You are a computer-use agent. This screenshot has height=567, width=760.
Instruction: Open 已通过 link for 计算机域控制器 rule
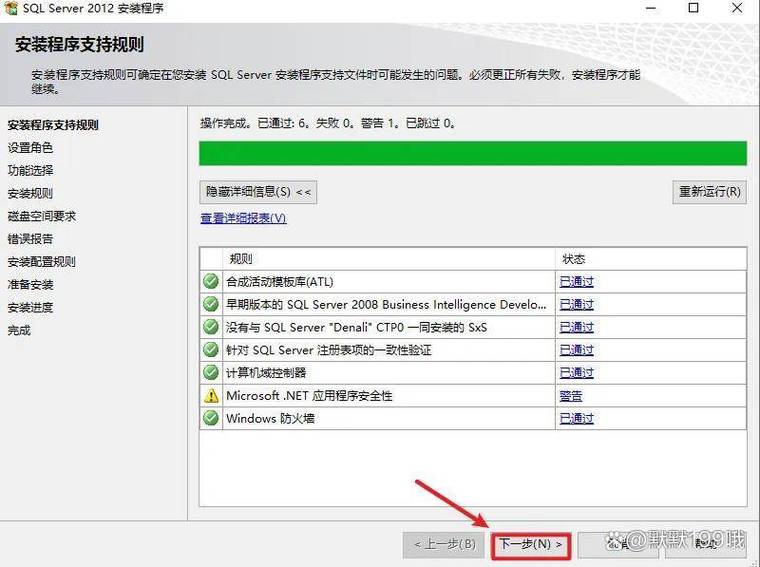point(576,373)
